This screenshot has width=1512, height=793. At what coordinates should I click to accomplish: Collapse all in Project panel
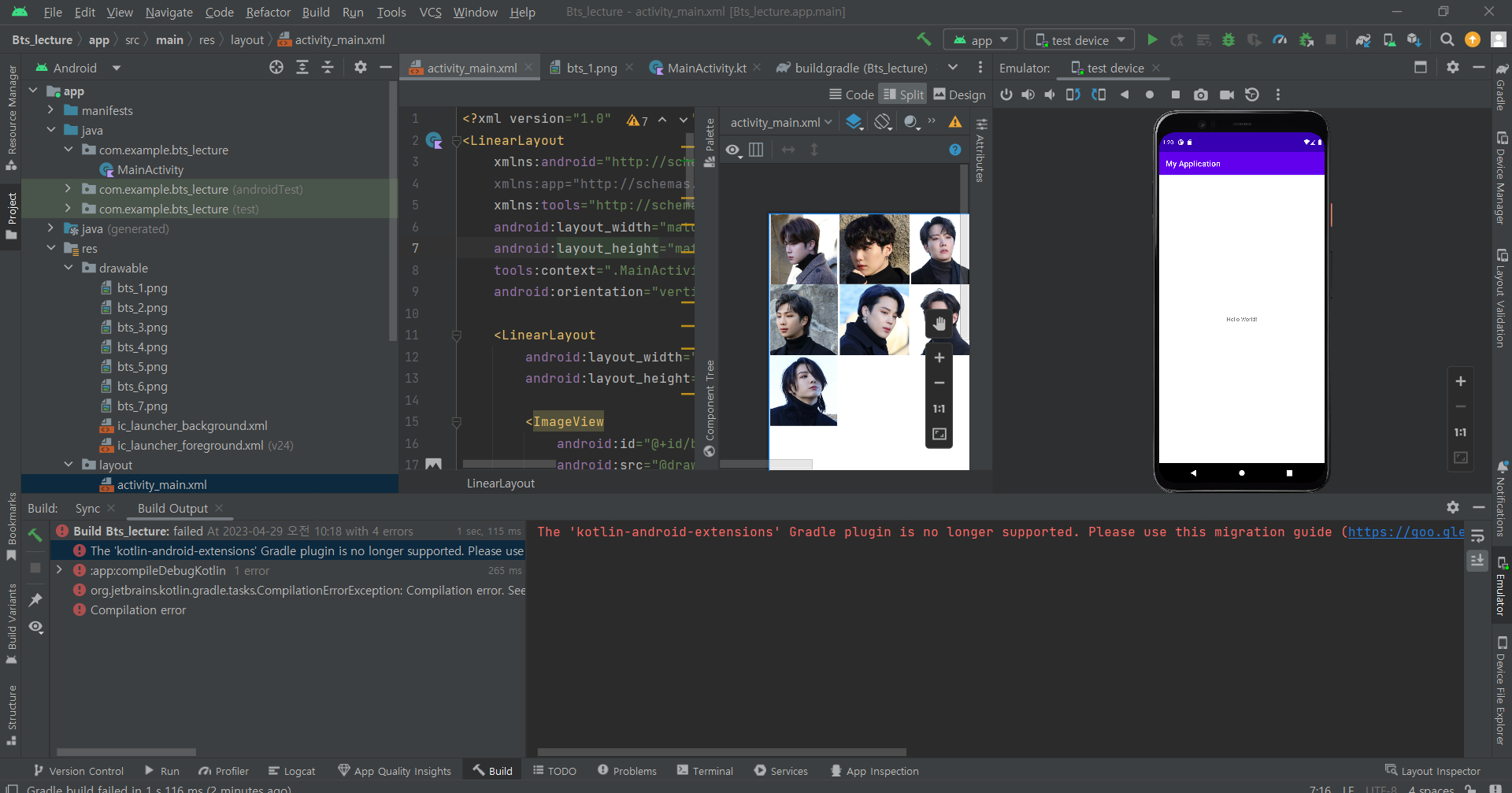coord(328,68)
